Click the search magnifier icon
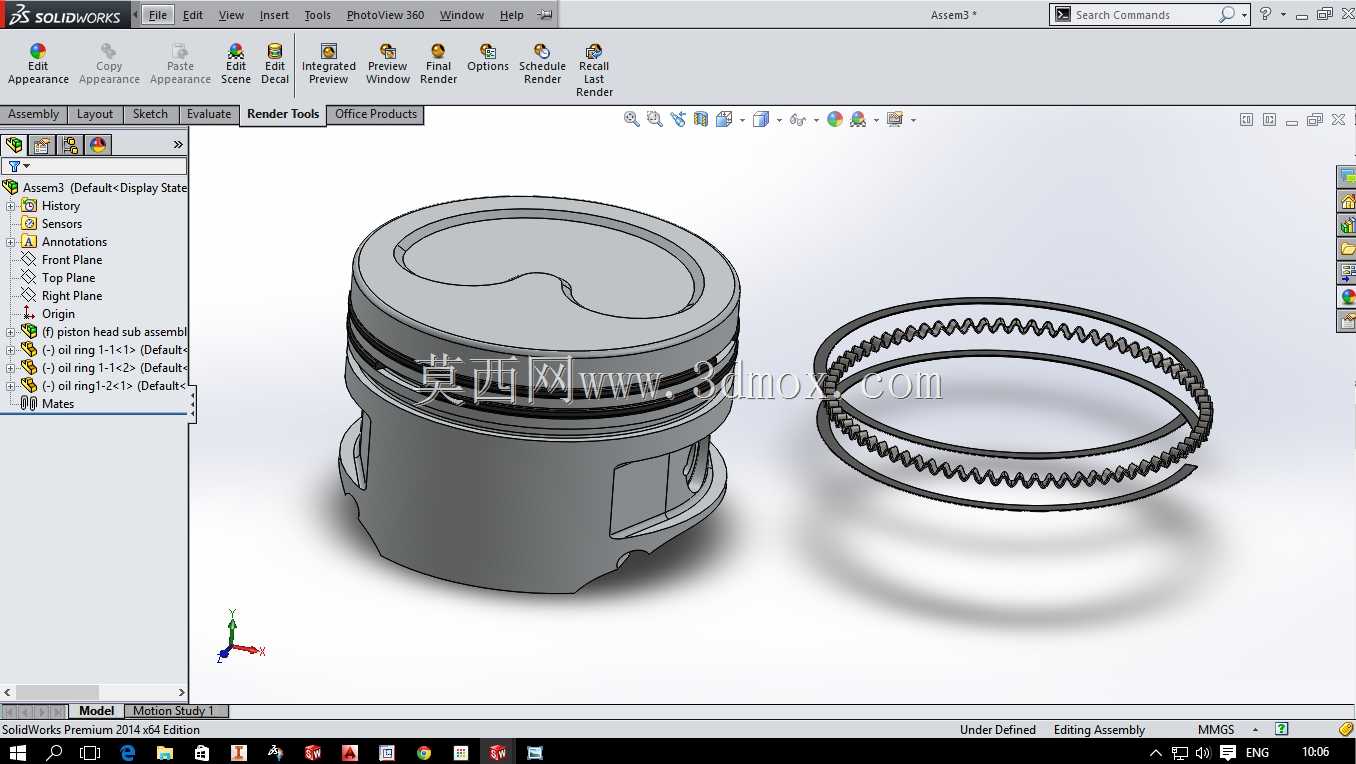 (1226, 14)
